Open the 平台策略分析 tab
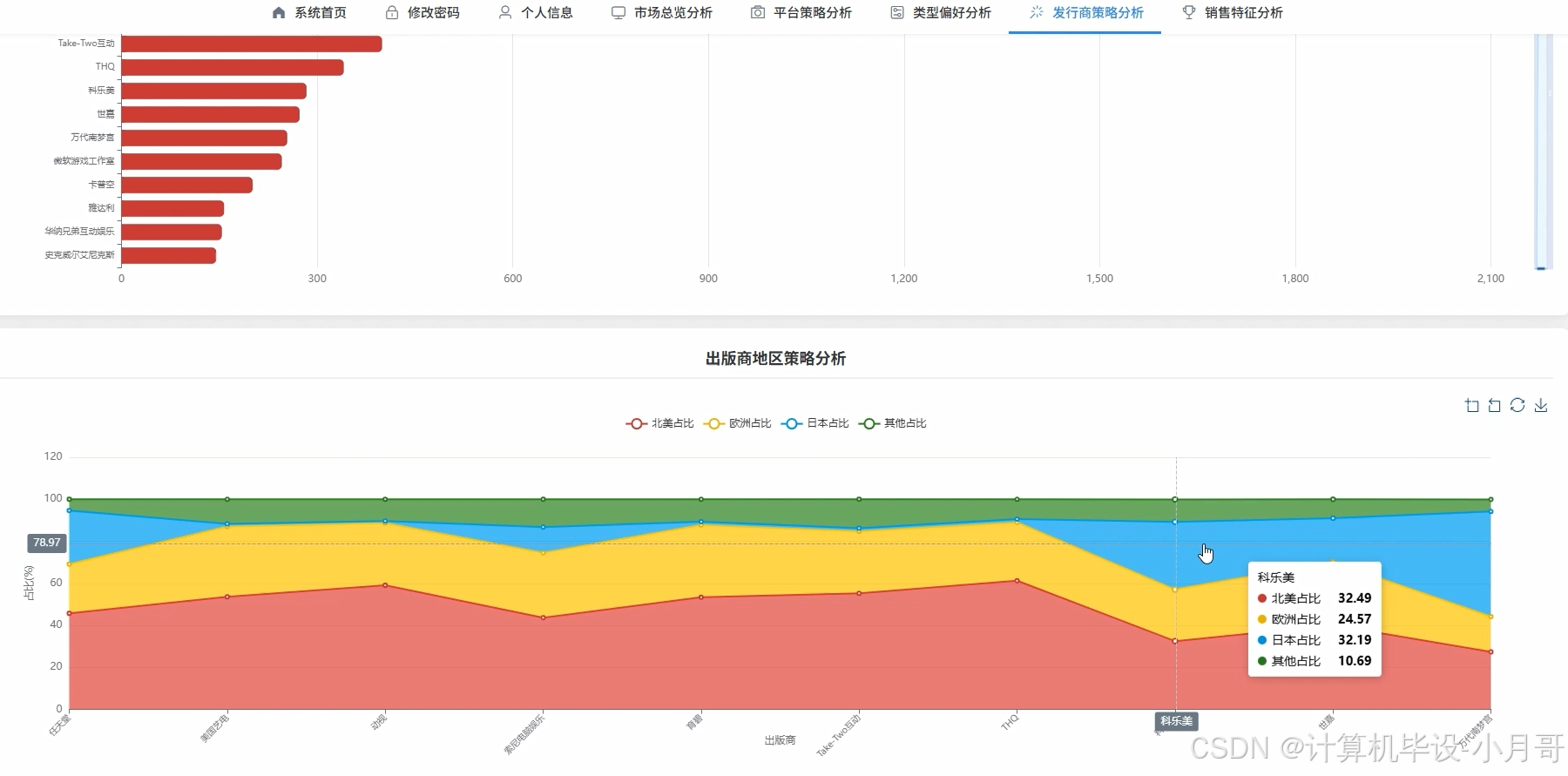Screen dimensions: 1568x776 pyautogui.click(x=801, y=13)
